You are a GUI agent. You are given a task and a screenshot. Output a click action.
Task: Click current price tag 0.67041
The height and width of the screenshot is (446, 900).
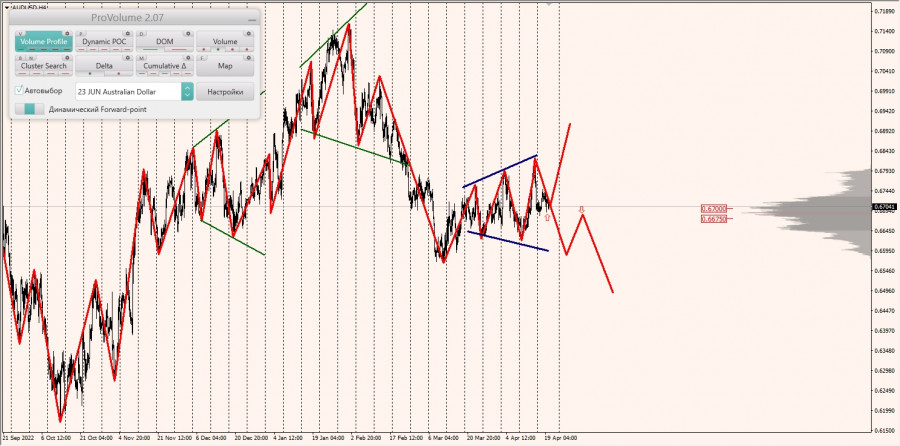pos(885,206)
